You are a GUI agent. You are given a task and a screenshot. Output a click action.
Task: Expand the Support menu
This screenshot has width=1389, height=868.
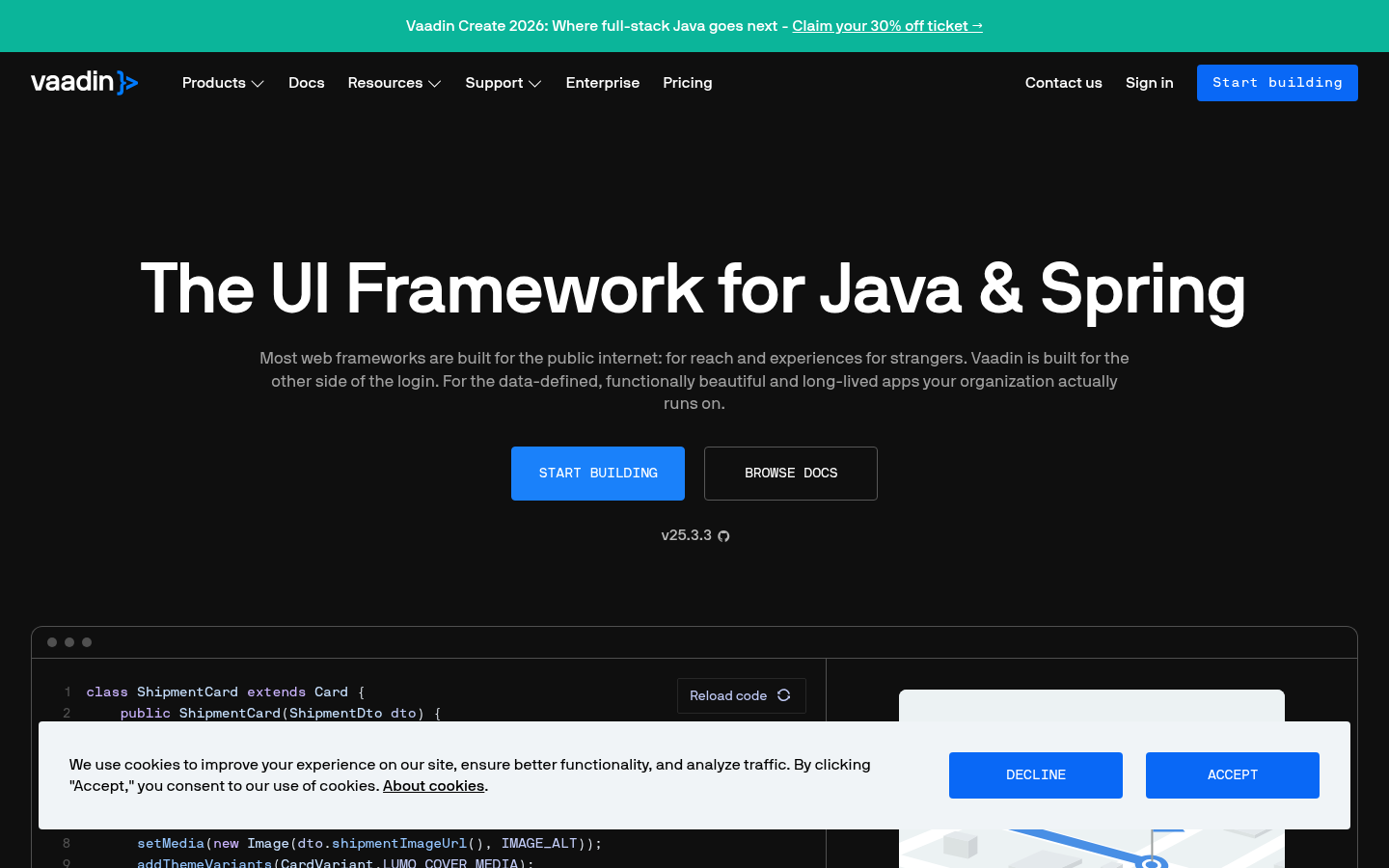pyautogui.click(x=504, y=83)
